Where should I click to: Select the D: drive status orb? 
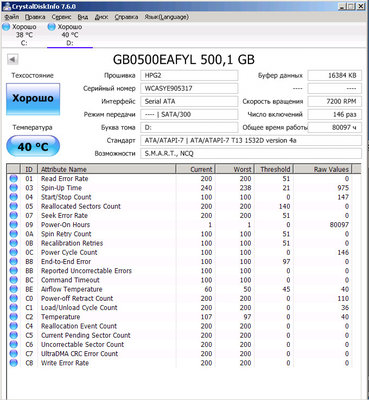[x=51, y=27]
